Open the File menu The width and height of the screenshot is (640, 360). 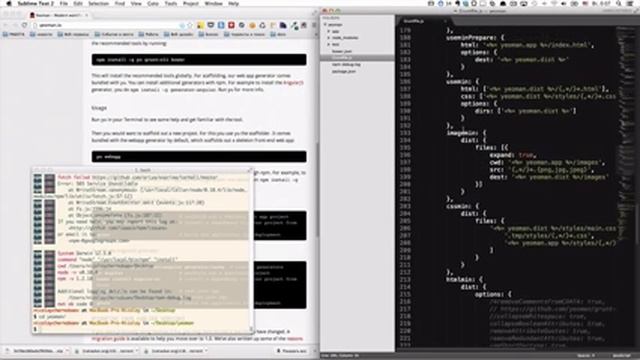(x=64, y=3)
